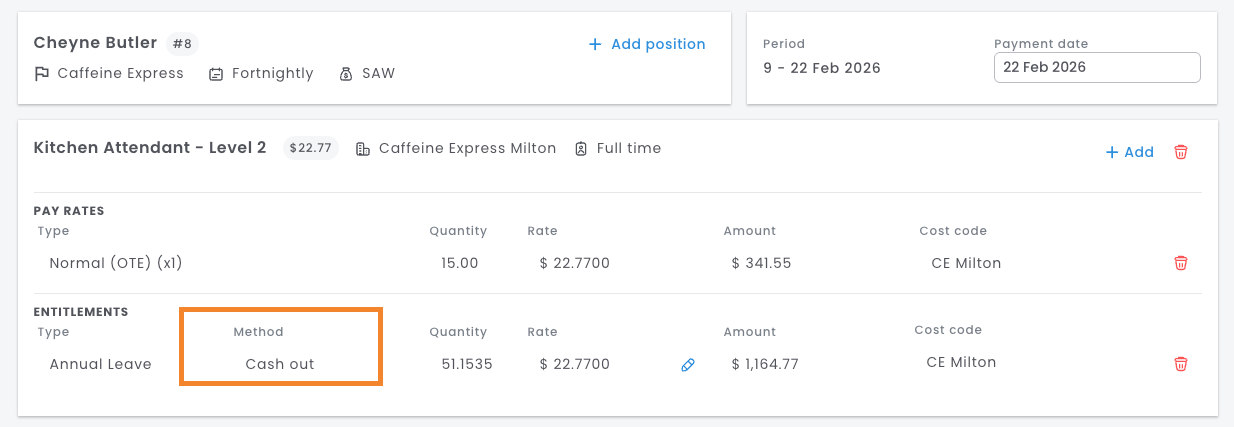Edit the 51.1535 Annual Leave quantity
The height and width of the screenshot is (427, 1234).
click(x=467, y=364)
